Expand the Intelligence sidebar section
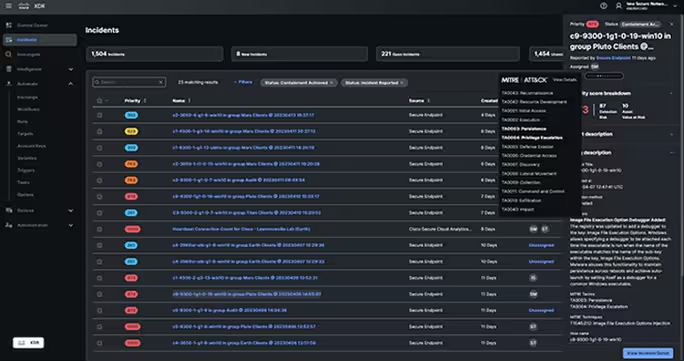The image size is (684, 361). click(71, 69)
